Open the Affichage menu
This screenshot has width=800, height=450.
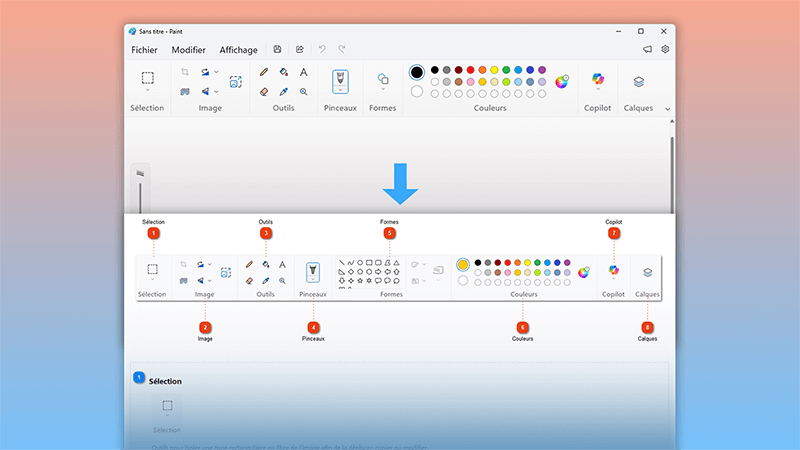(238, 50)
